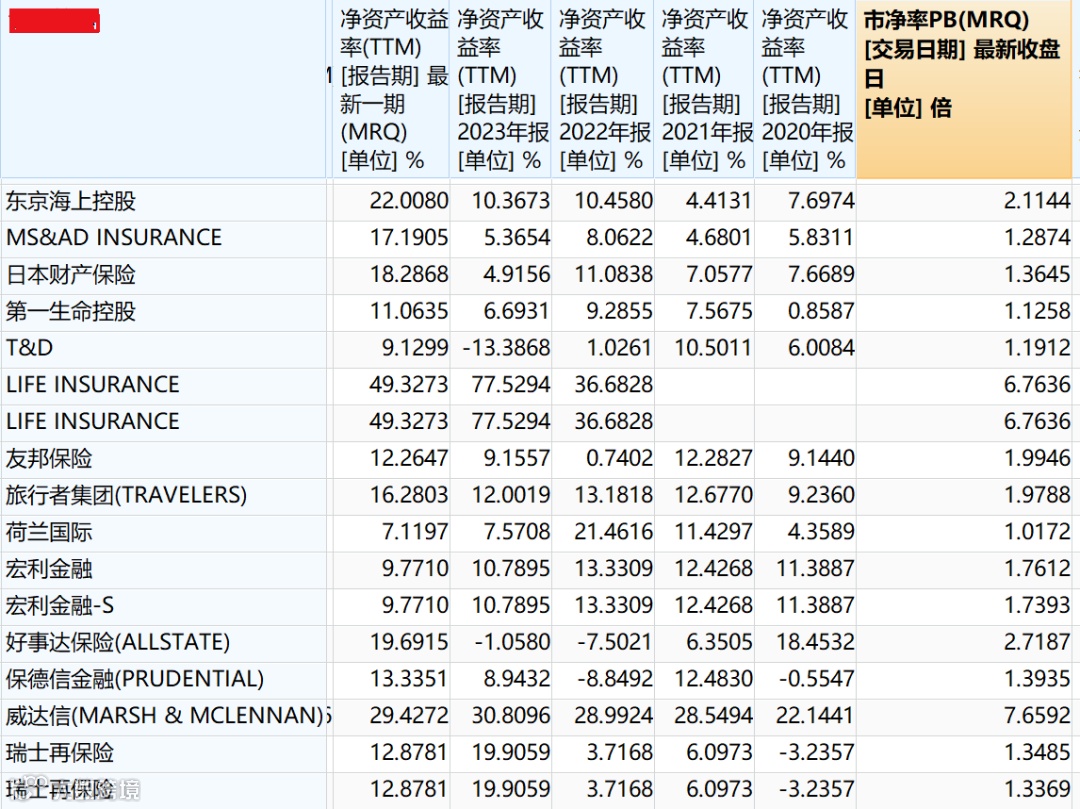Click cell value 4.4131 for 东京海上控股
This screenshot has height=809, width=1080.
pyautogui.click(x=719, y=201)
